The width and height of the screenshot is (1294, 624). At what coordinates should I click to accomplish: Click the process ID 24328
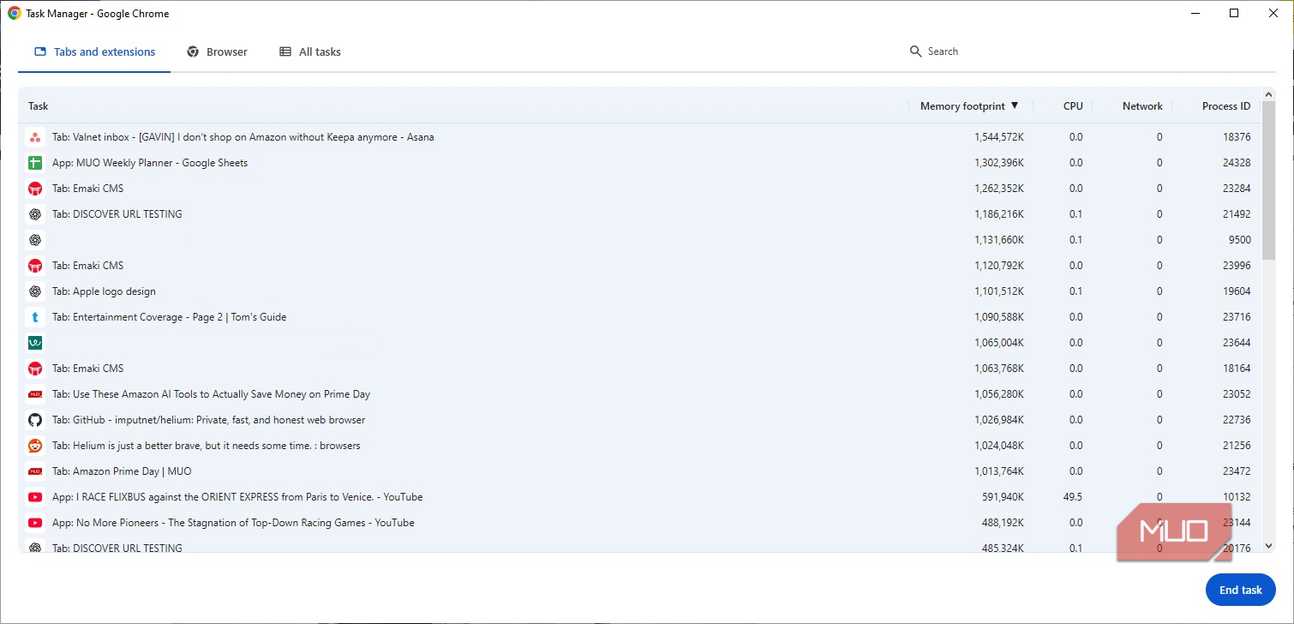(x=1236, y=163)
